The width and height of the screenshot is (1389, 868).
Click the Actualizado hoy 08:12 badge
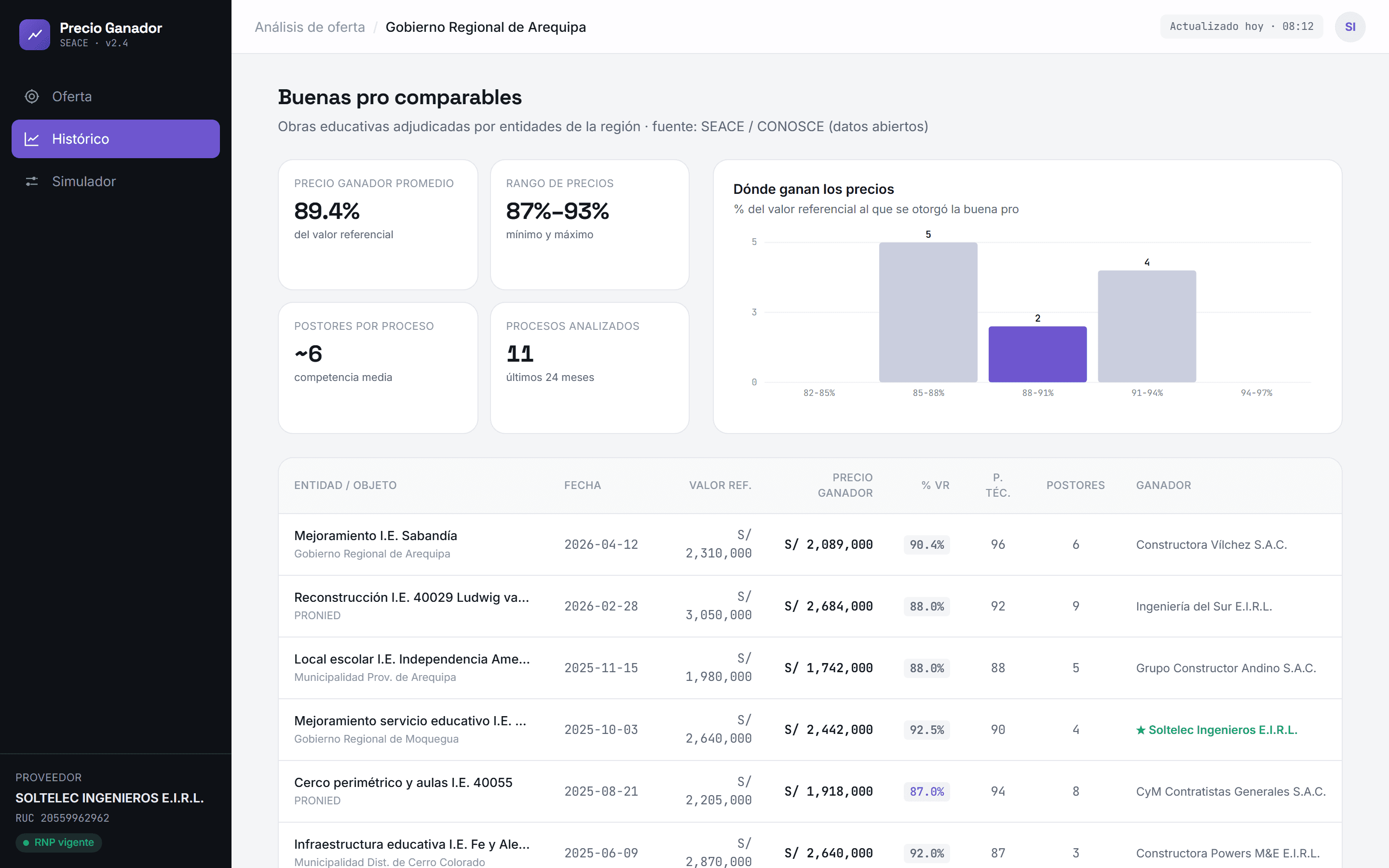click(x=1241, y=27)
